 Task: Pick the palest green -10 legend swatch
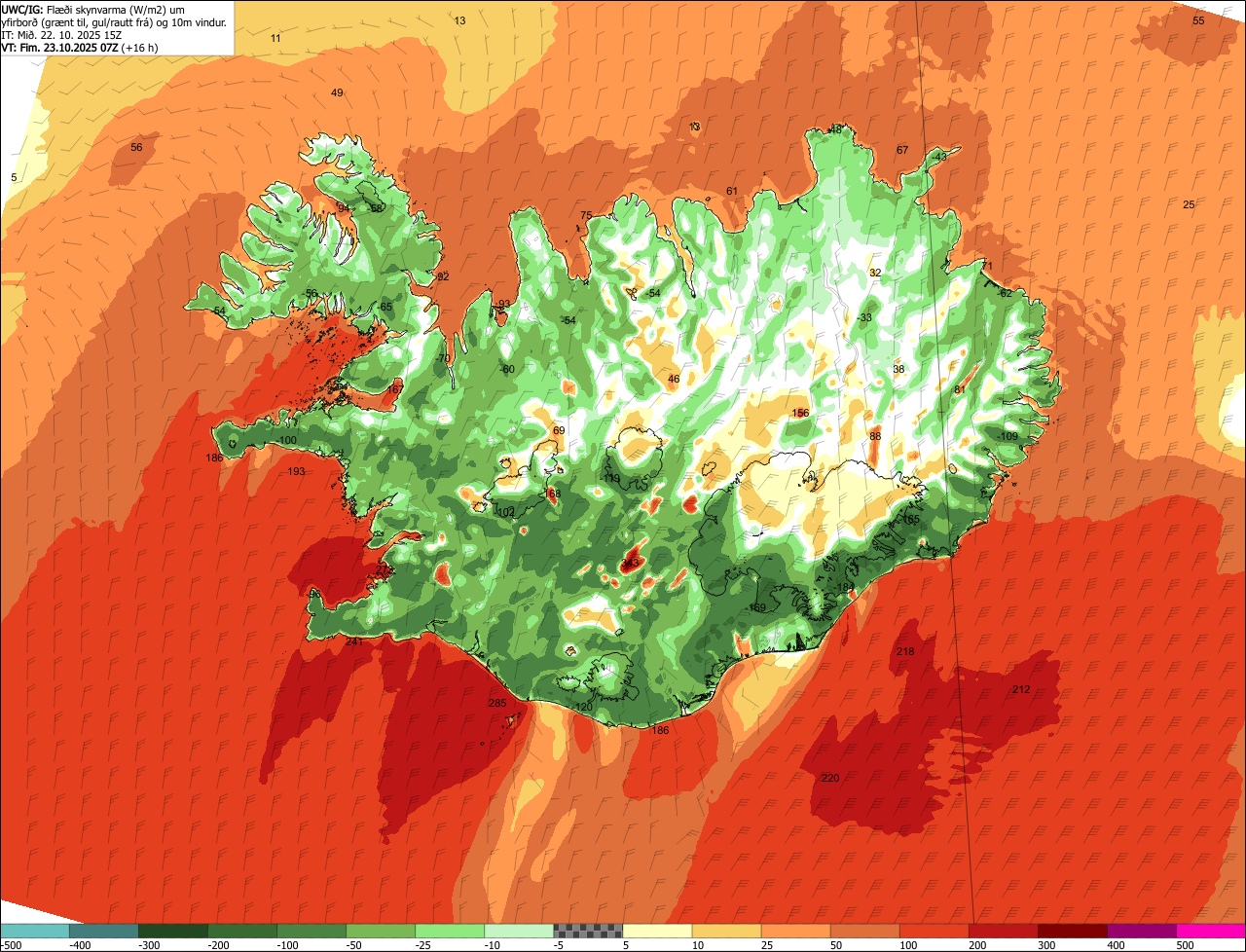coord(518,930)
